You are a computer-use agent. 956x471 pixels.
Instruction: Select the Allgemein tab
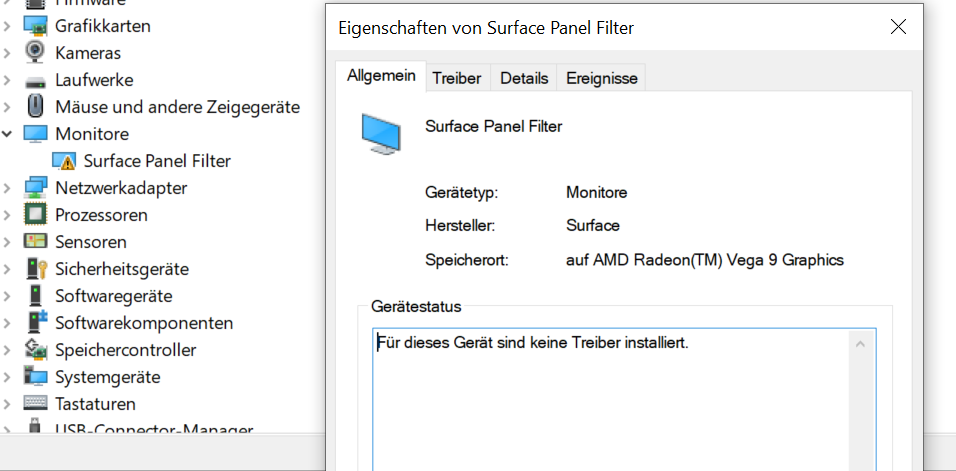click(381, 76)
